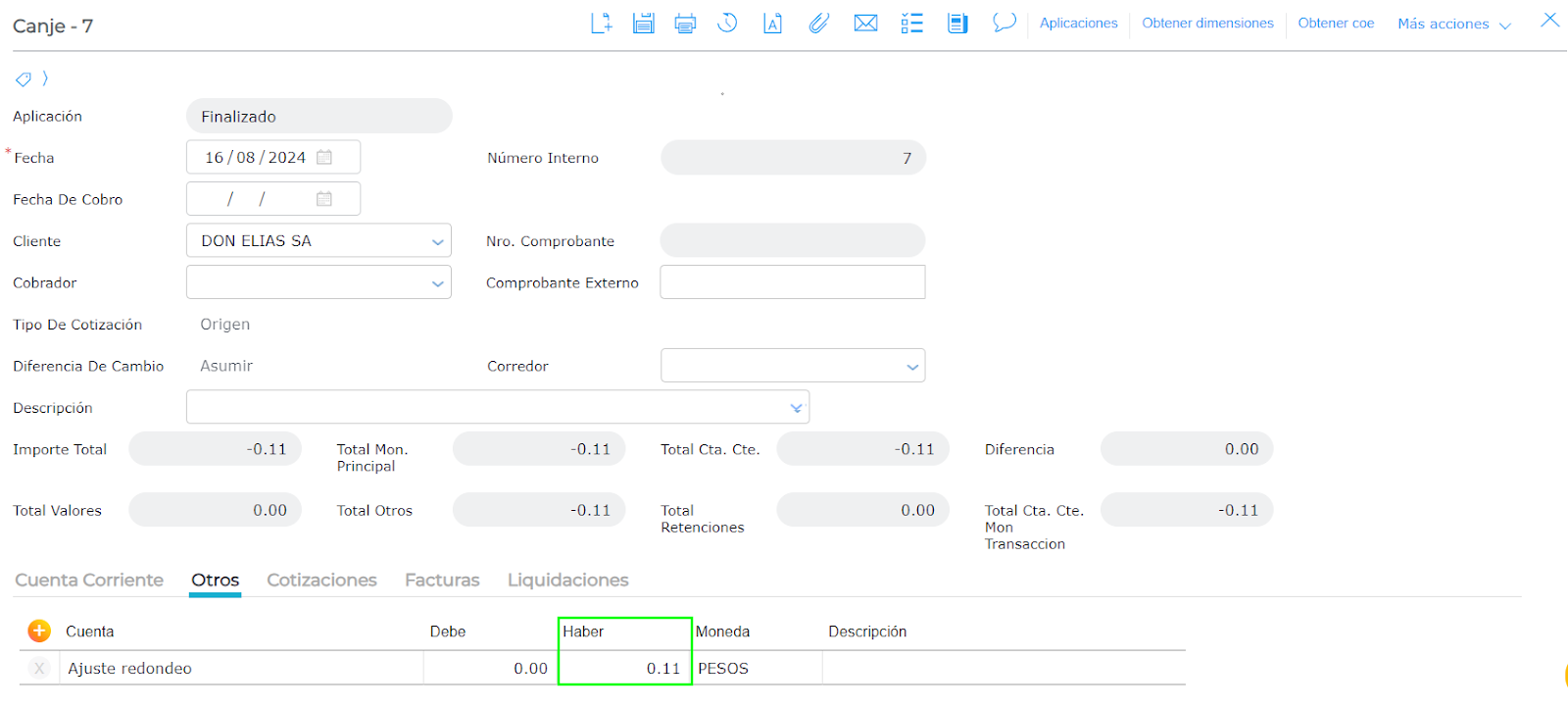Viewport: 1568px width, 709px height.
Task: Open attachments with the paperclip icon
Action: click(818, 24)
